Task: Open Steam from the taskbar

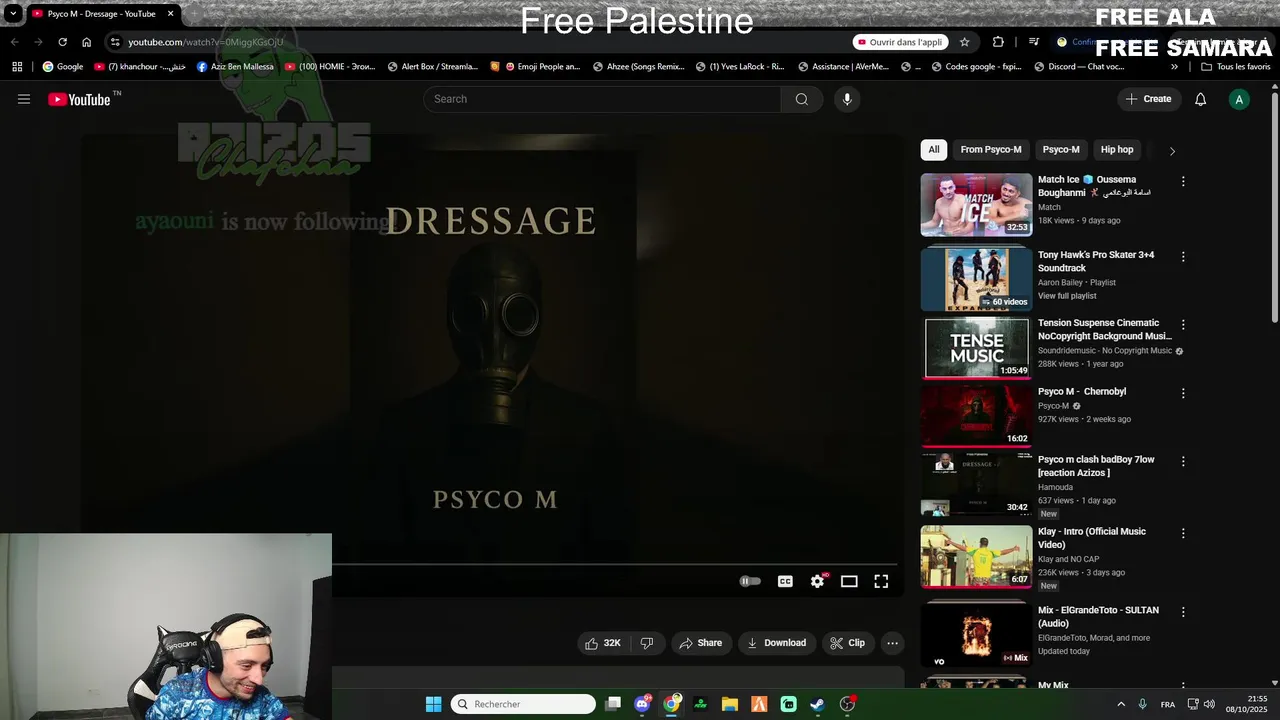Action: tap(817, 704)
